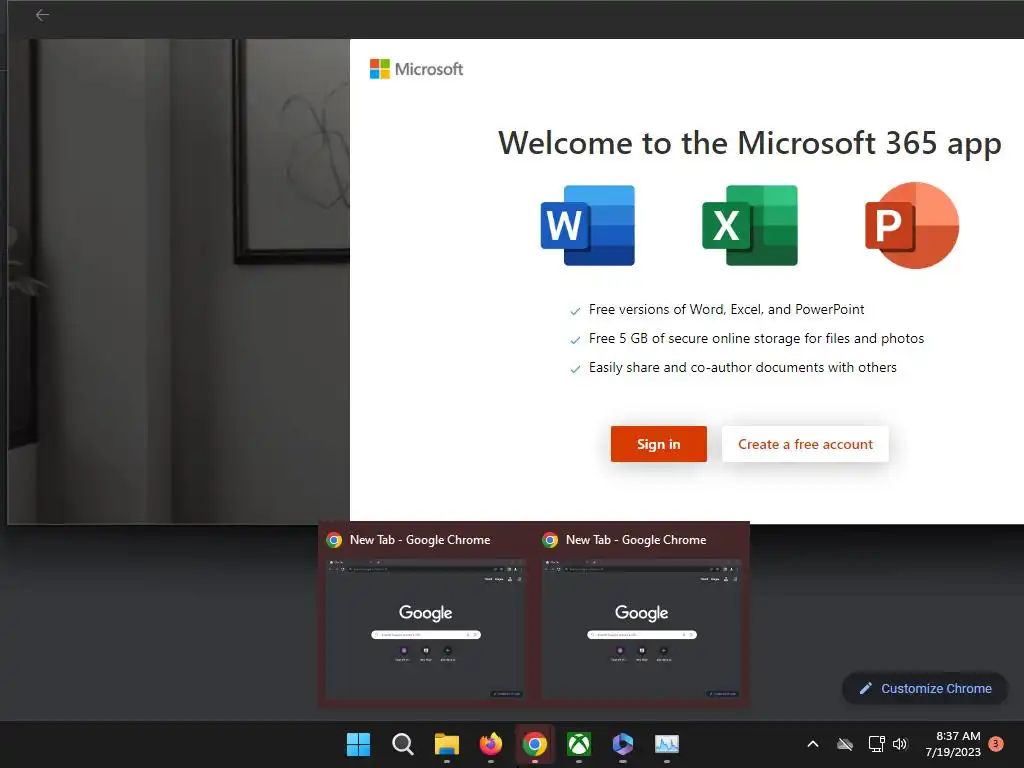Click the Customize Chrome button
The width and height of the screenshot is (1024, 768).
point(925,688)
